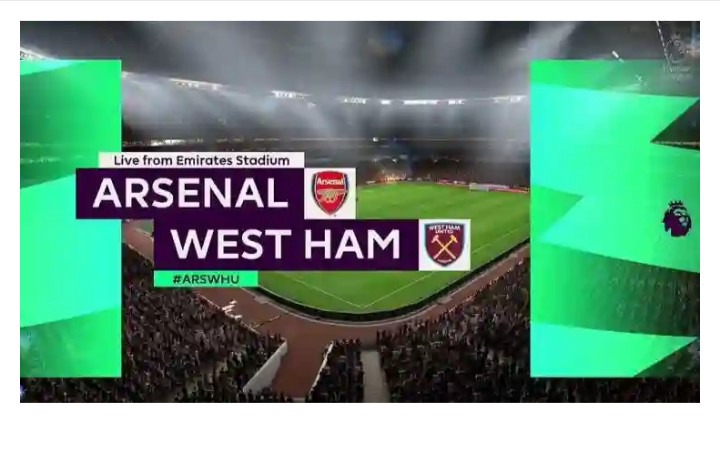The image size is (720, 457).
Task: Click the Arsenal club crest
Action: click(330, 193)
